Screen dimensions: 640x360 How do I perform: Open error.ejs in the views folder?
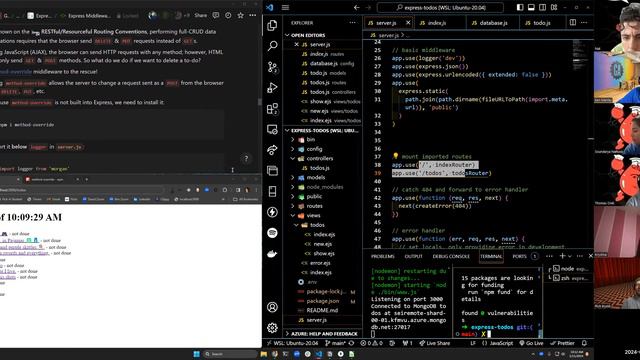[320, 263]
